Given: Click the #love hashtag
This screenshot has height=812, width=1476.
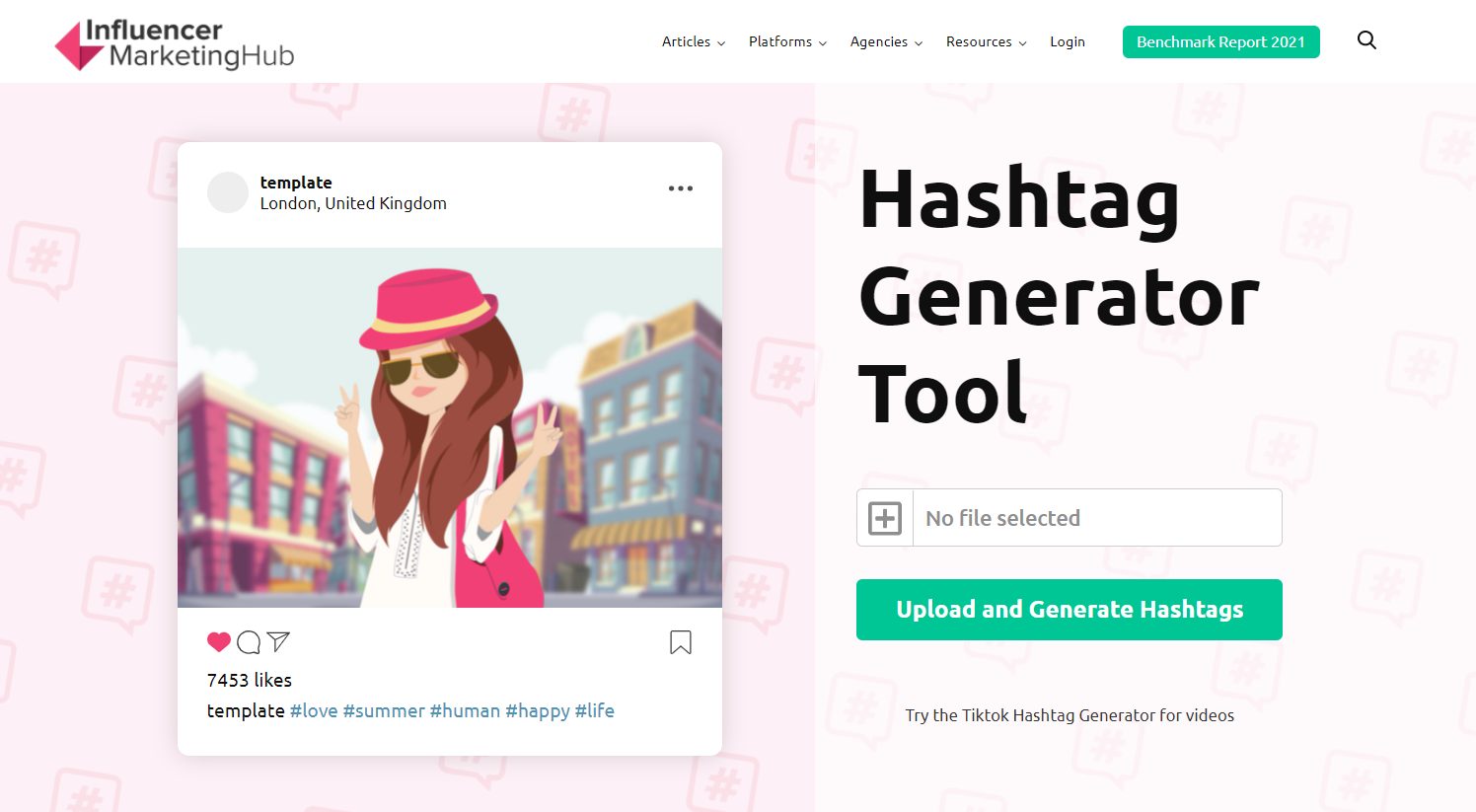Looking at the screenshot, I should pos(314,710).
